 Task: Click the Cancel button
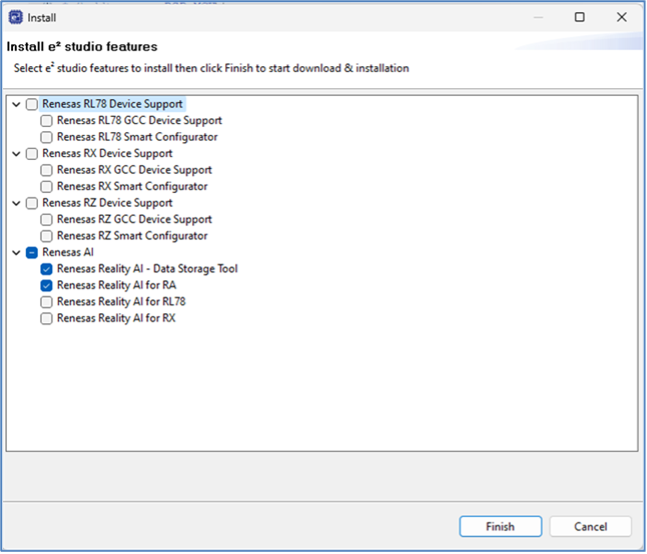click(x=590, y=527)
